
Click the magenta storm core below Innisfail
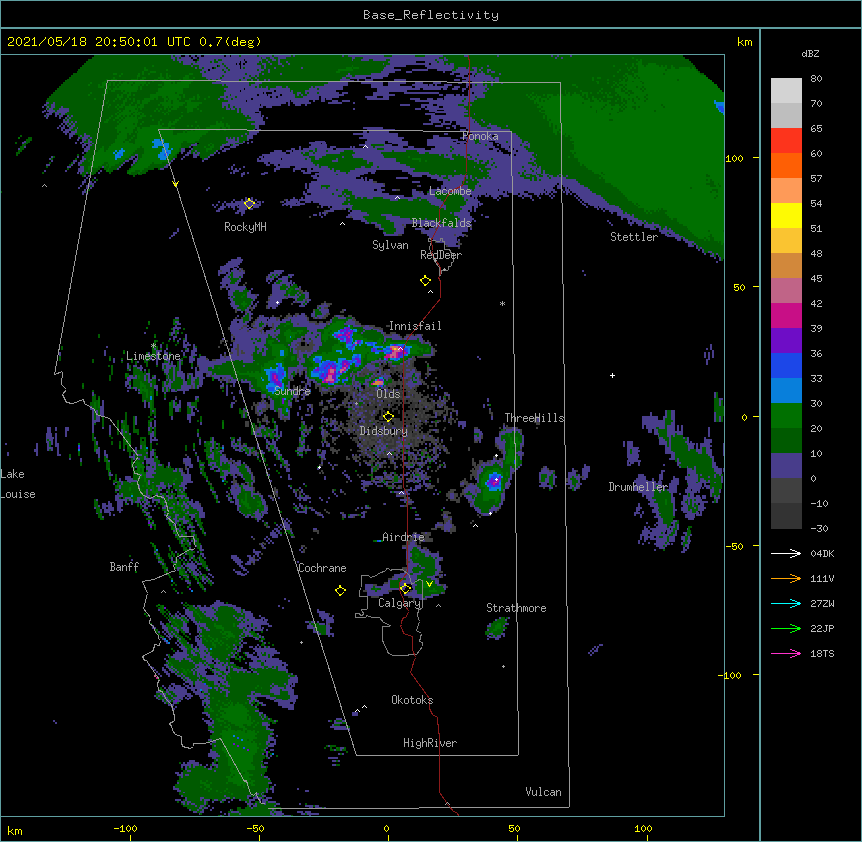point(394,352)
